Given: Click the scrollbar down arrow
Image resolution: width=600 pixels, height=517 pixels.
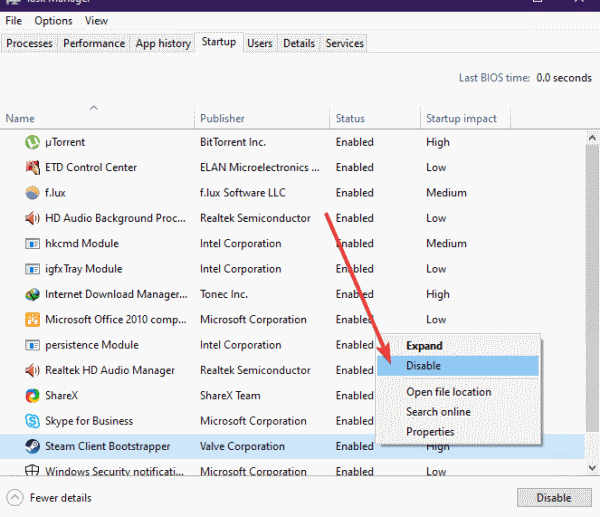Looking at the screenshot, I should (592, 468).
